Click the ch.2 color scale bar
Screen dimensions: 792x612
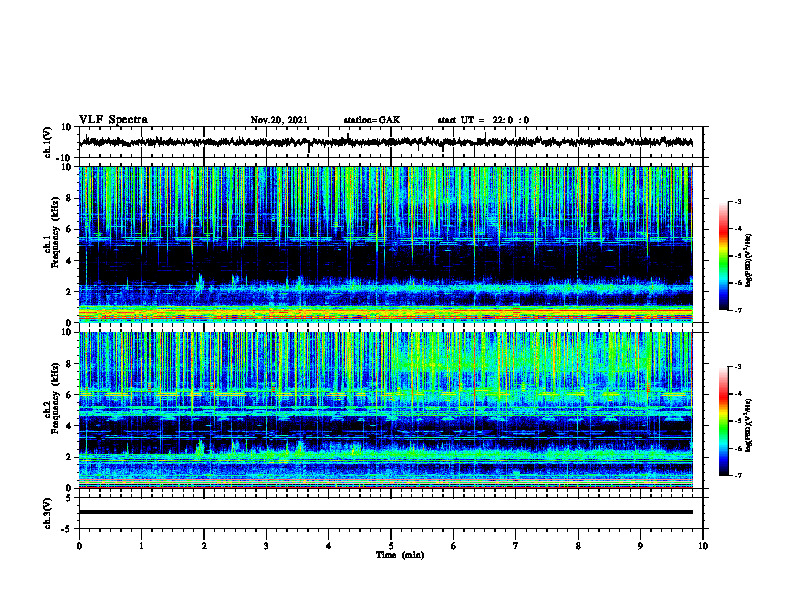[724, 421]
